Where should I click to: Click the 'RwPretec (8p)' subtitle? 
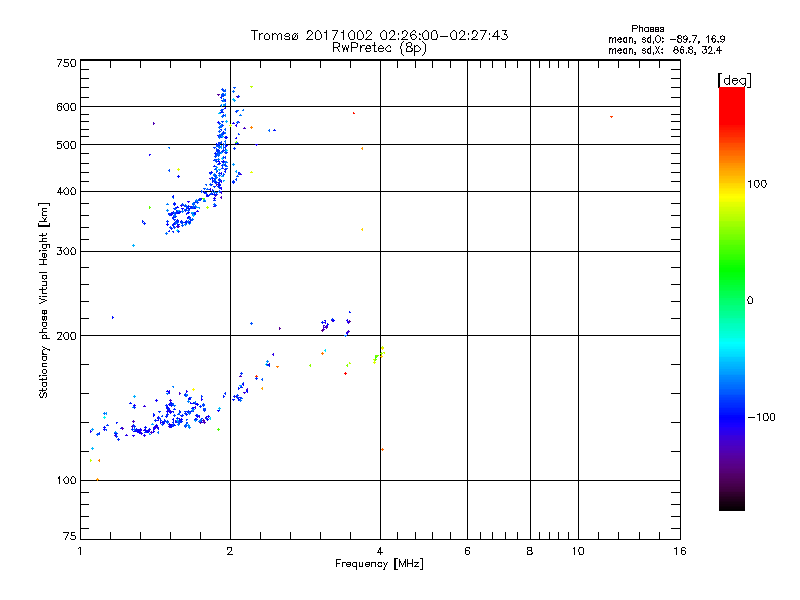[x=379, y=48]
